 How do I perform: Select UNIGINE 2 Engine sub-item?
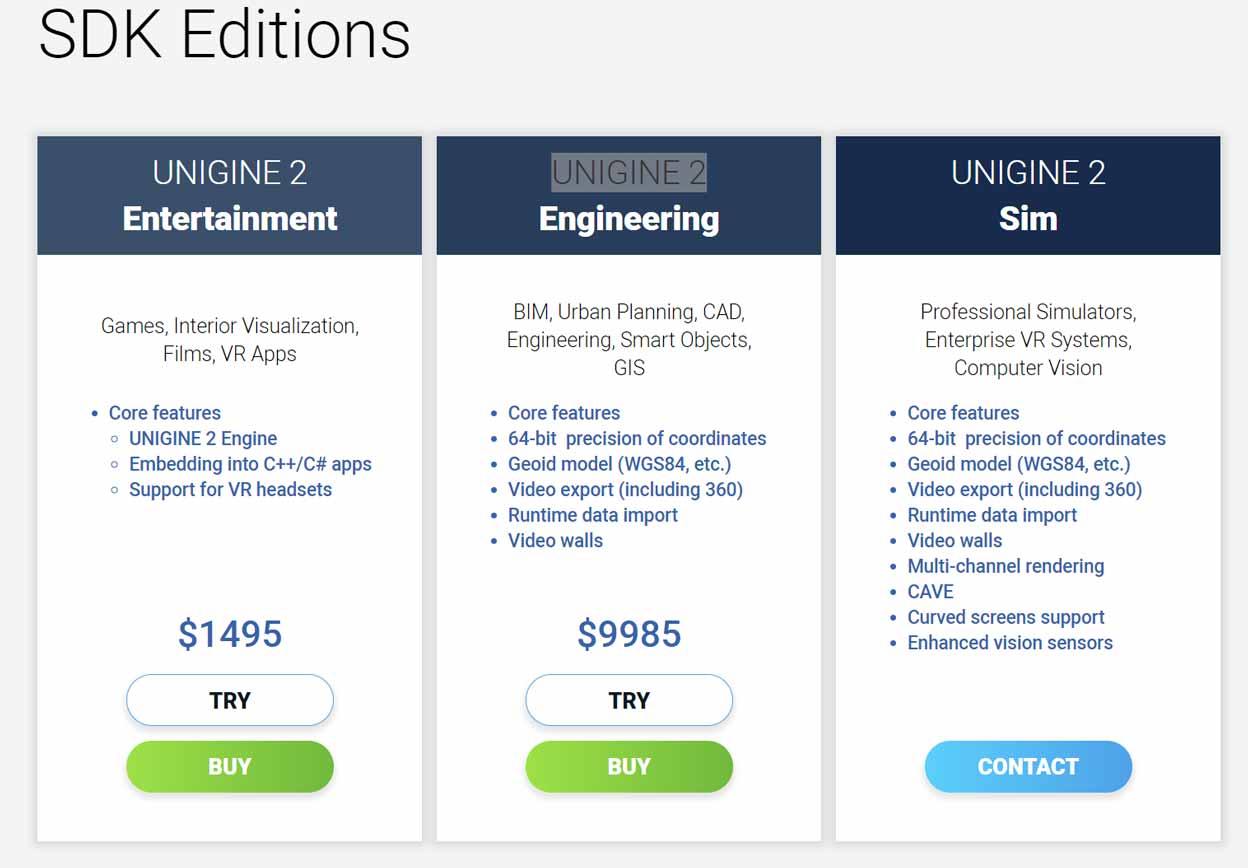pyautogui.click(x=203, y=439)
